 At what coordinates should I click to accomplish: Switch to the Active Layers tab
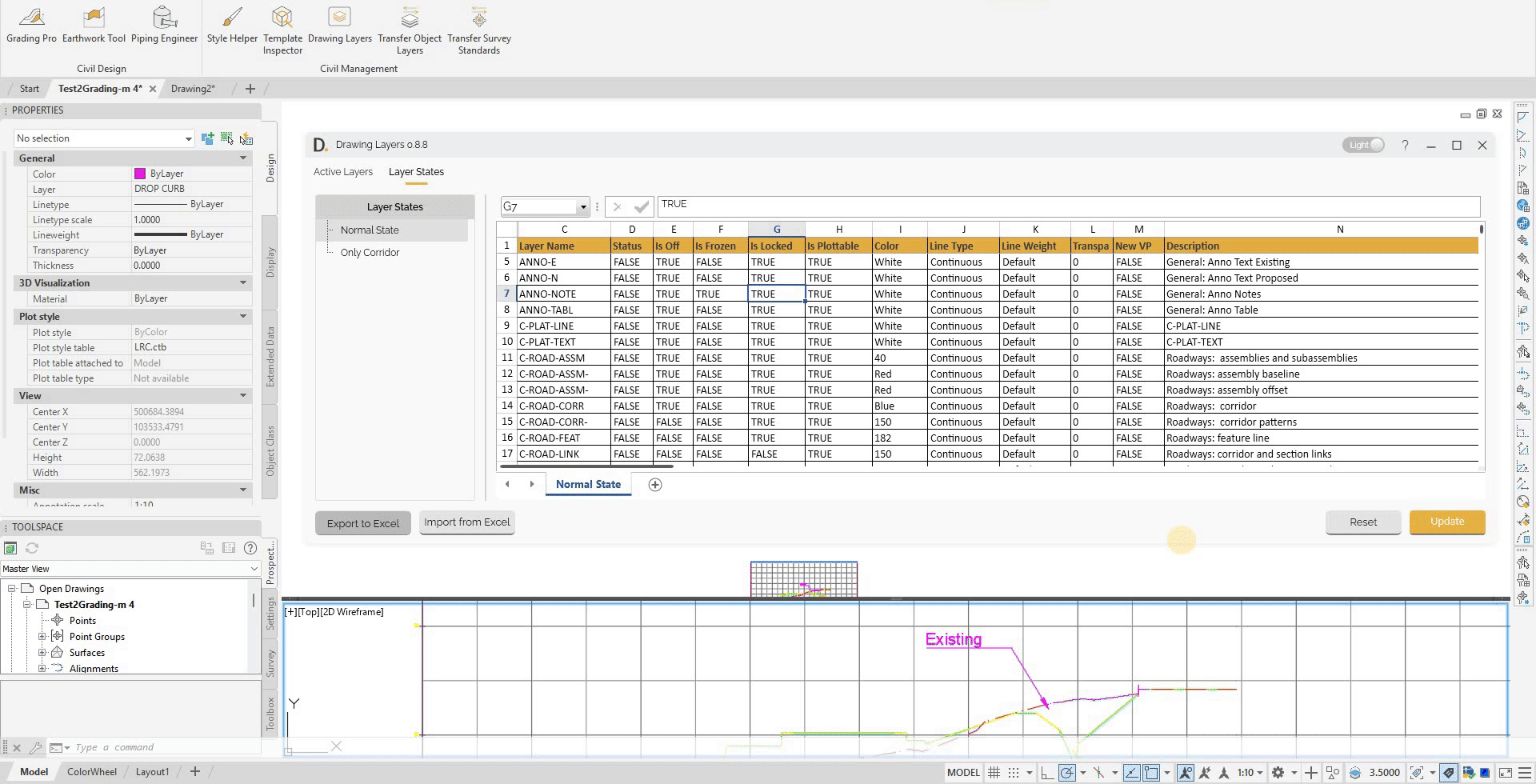pos(343,171)
